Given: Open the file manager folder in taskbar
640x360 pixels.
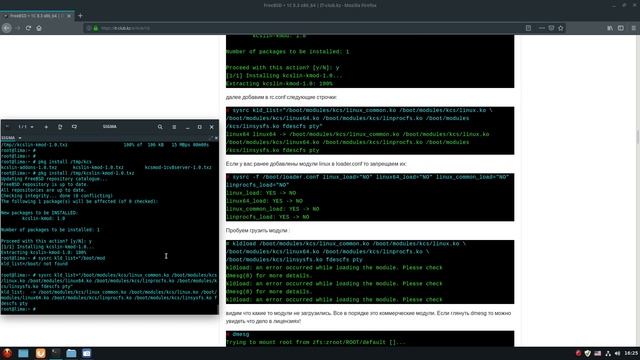Looking at the screenshot, I should click(71, 353).
